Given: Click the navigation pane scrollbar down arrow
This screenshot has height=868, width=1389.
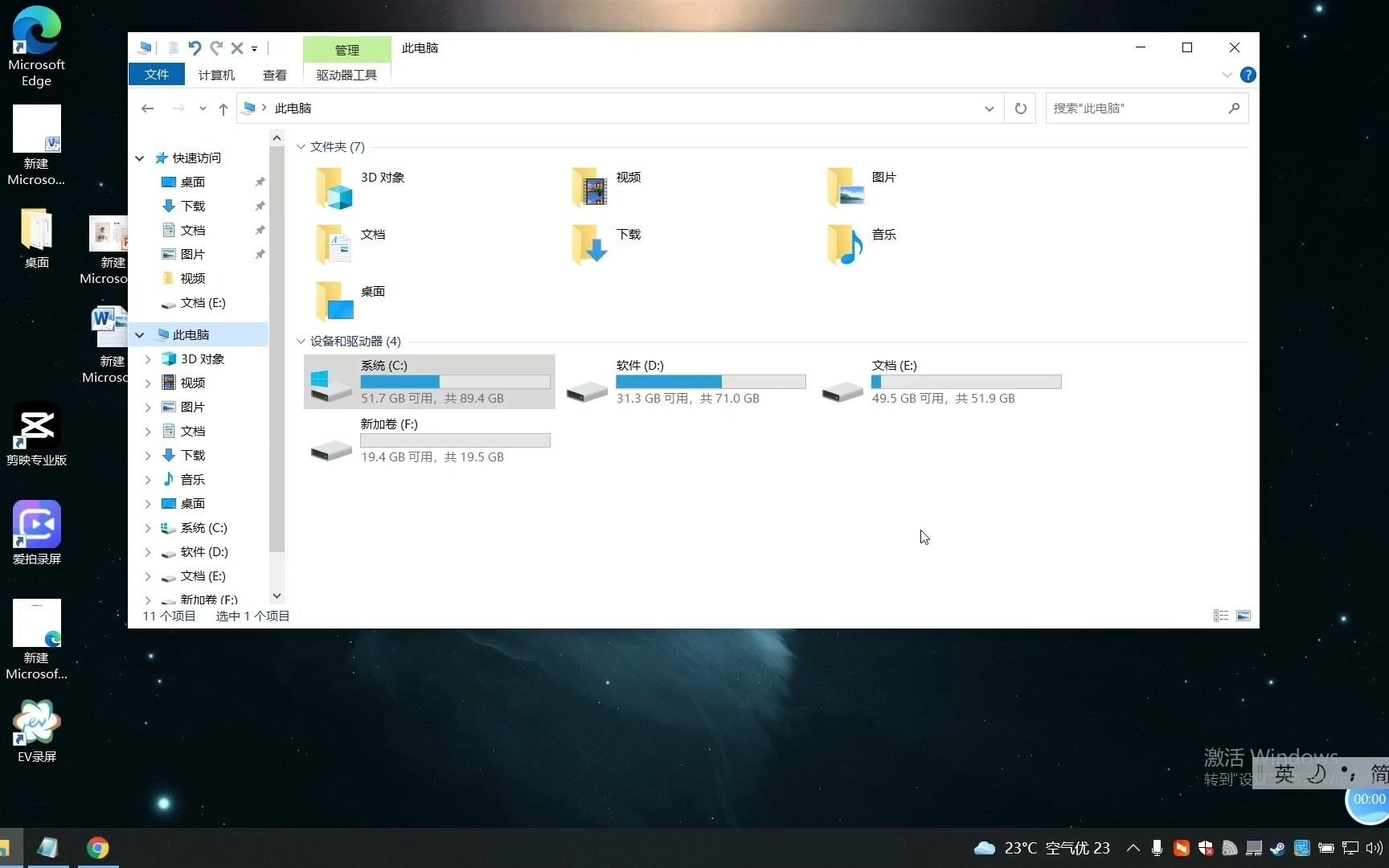Looking at the screenshot, I should pos(277,596).
